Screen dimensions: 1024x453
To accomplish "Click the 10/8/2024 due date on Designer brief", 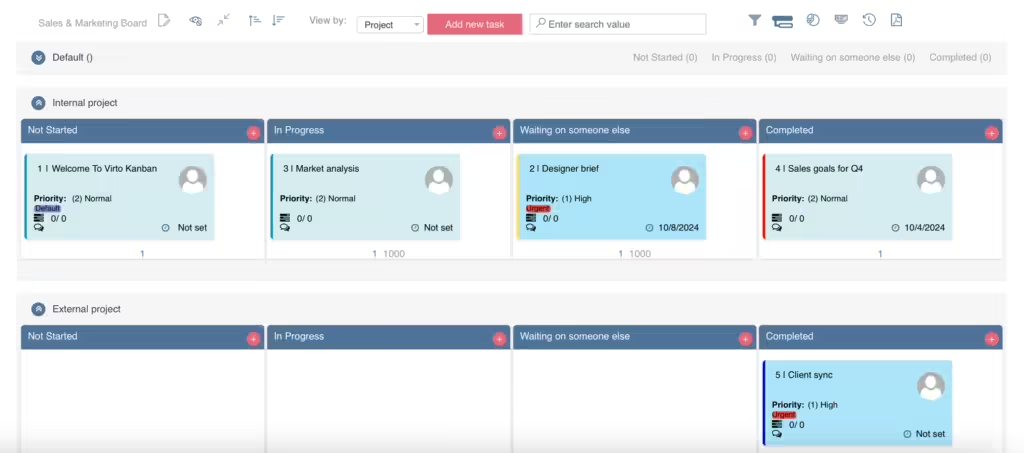I will (x=679, y=228).
